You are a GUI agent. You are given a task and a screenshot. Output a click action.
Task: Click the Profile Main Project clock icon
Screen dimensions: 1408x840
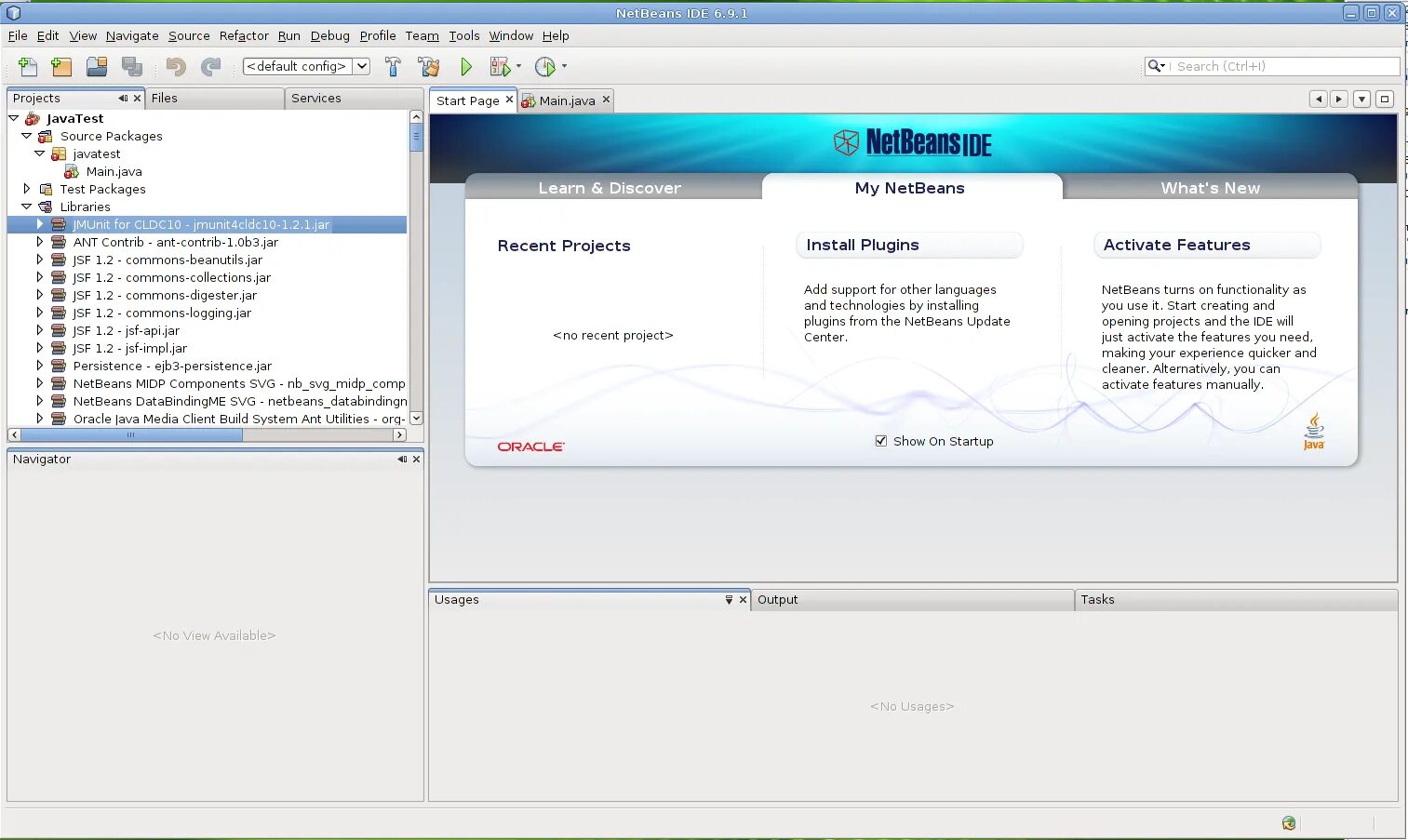545,66
